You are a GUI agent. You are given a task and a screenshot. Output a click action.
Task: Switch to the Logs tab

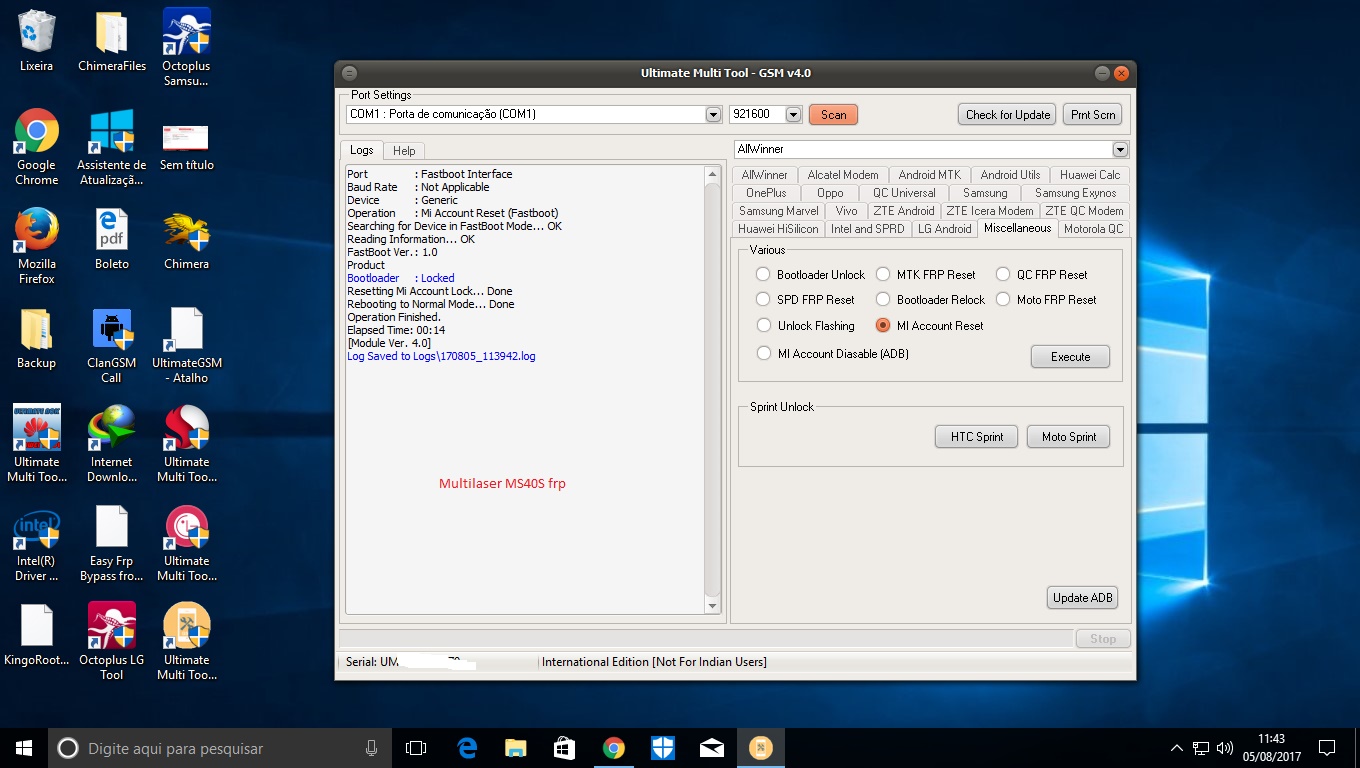coord(362,150)
